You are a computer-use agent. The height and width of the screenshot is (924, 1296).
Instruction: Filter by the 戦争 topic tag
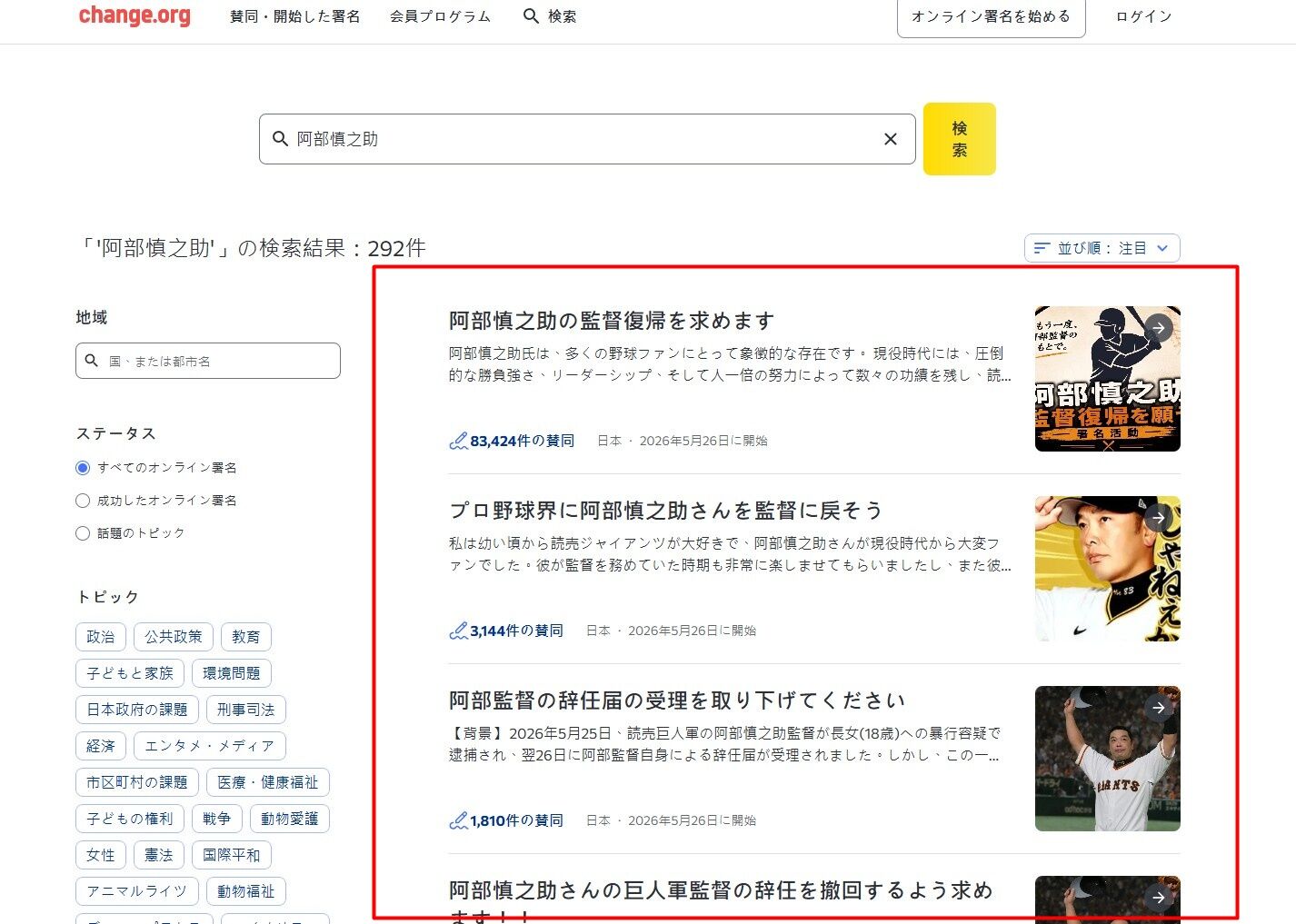click(217, 819)
